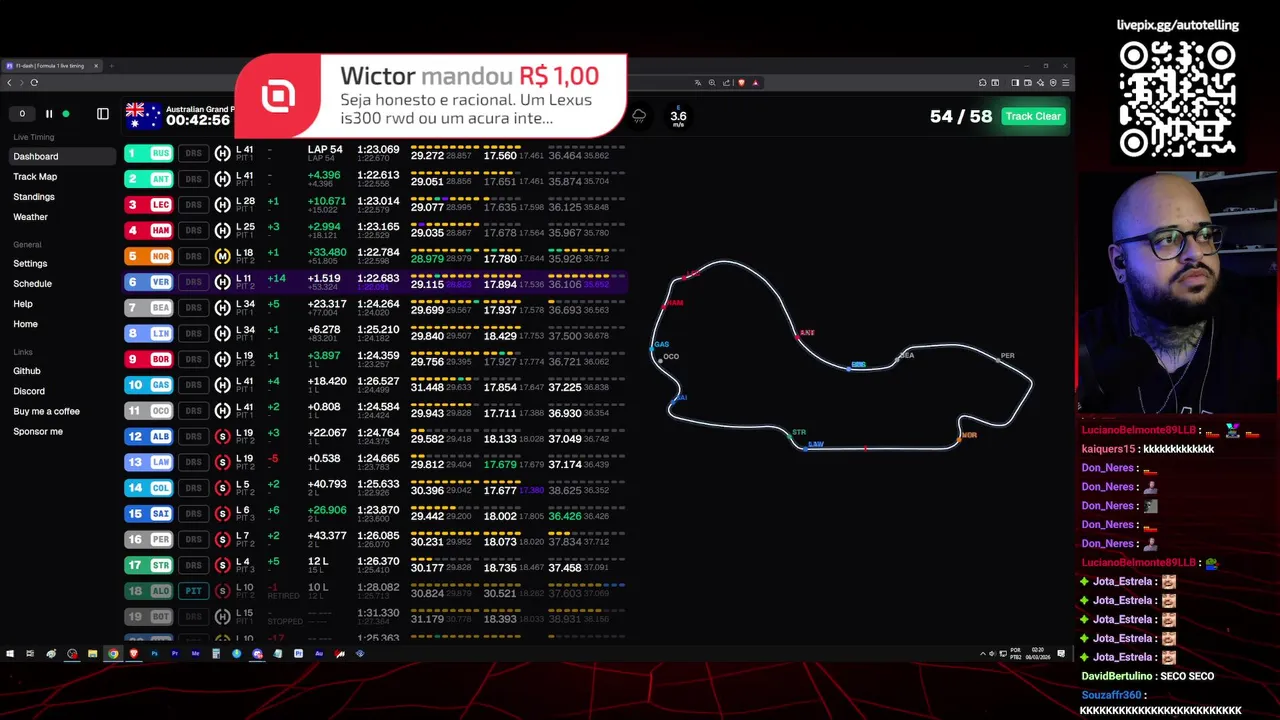This screenshot has height=720, width=1280.
Task: Toggle the sidebar panel icon beside the Australian flag
Action: coord(102,114)
